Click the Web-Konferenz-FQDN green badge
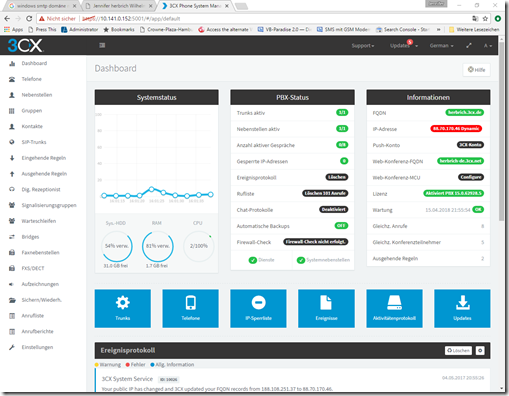This screenshot has width=509, height=396. click(460, 161)
